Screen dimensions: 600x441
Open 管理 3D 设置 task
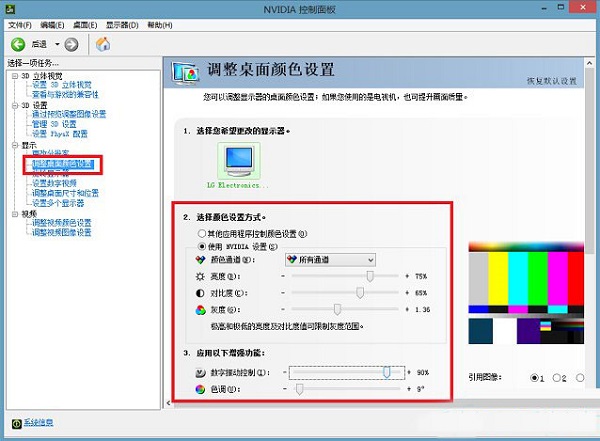[x=54, y=124]
